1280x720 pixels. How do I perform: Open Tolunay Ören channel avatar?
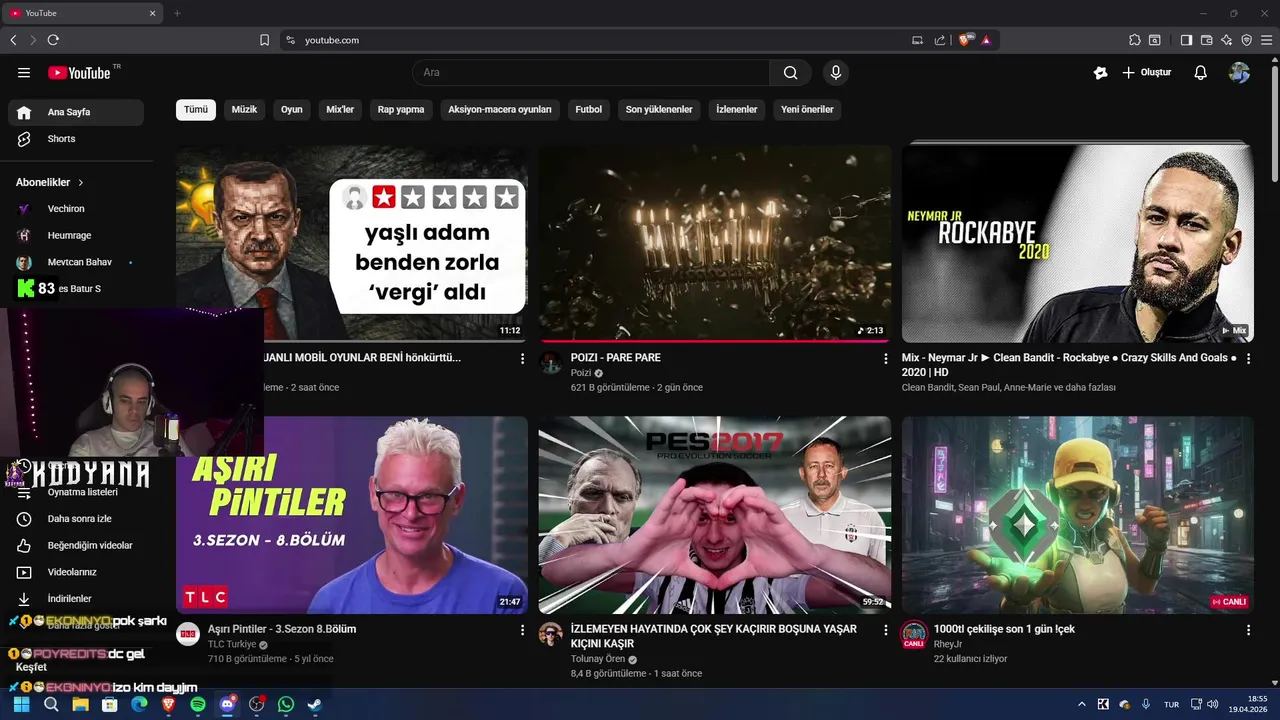pyautogui.click(x=551, y=634)
